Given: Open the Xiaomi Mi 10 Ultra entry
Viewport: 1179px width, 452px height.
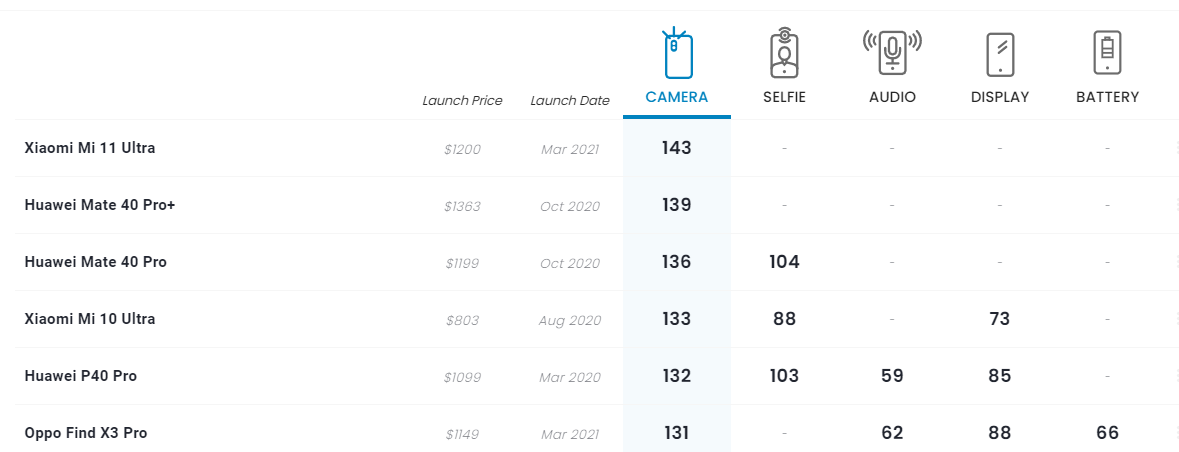Looking at the screenshot, I should pyautogui.click(x=90, y=319).
